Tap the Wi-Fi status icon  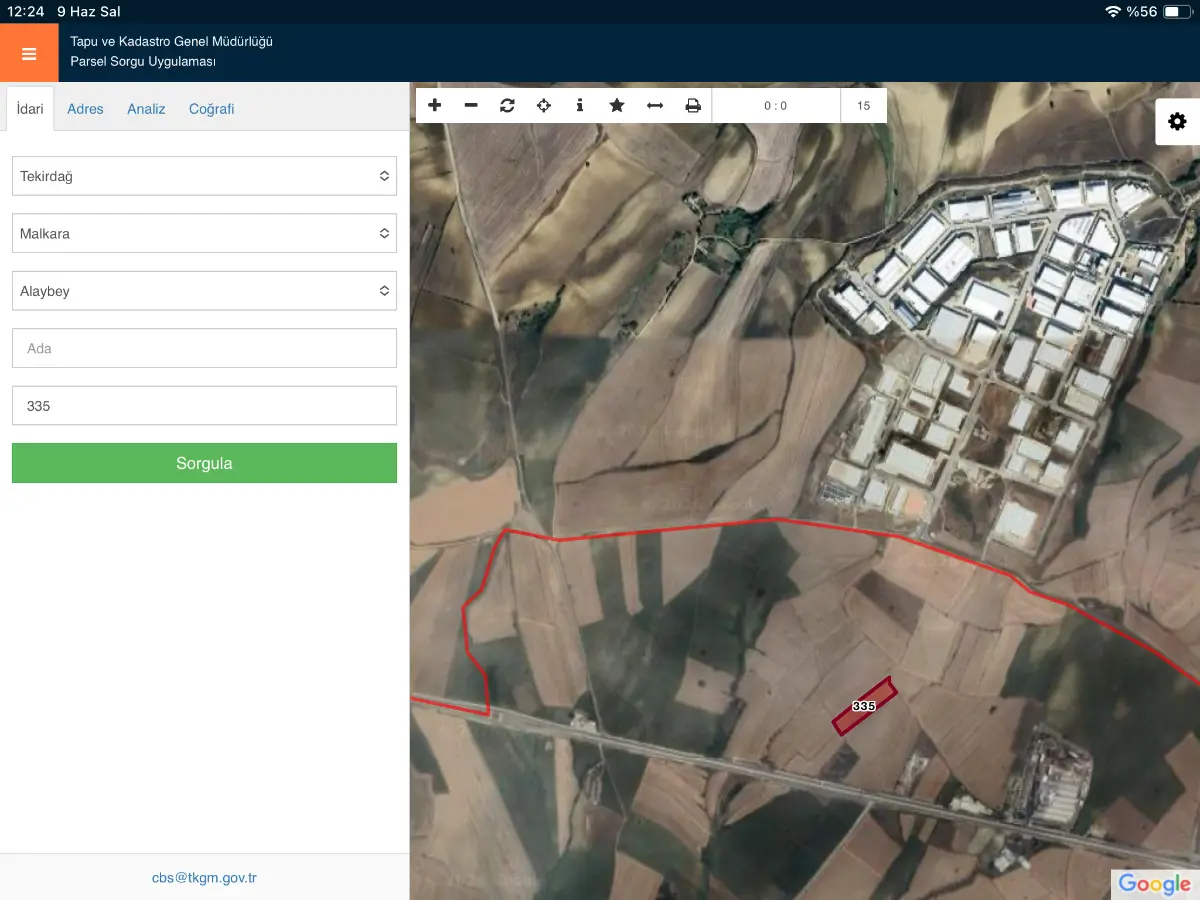pos(1113,12)
